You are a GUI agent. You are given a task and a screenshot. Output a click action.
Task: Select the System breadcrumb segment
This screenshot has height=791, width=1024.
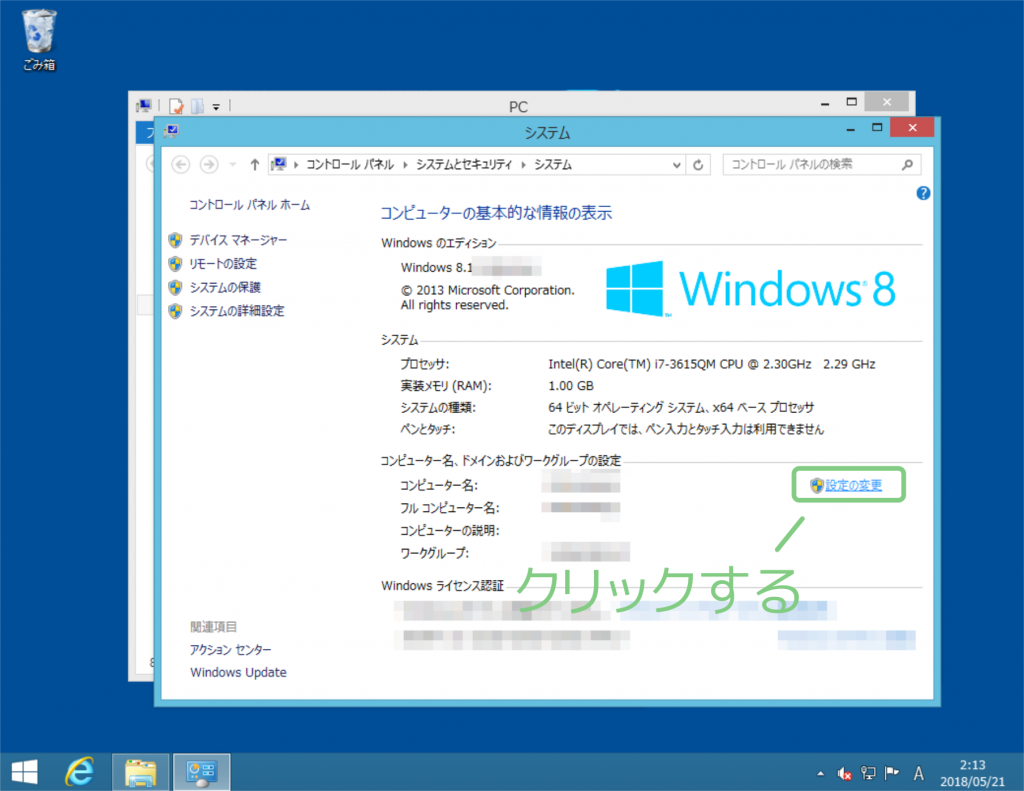[x=552, y=165]
